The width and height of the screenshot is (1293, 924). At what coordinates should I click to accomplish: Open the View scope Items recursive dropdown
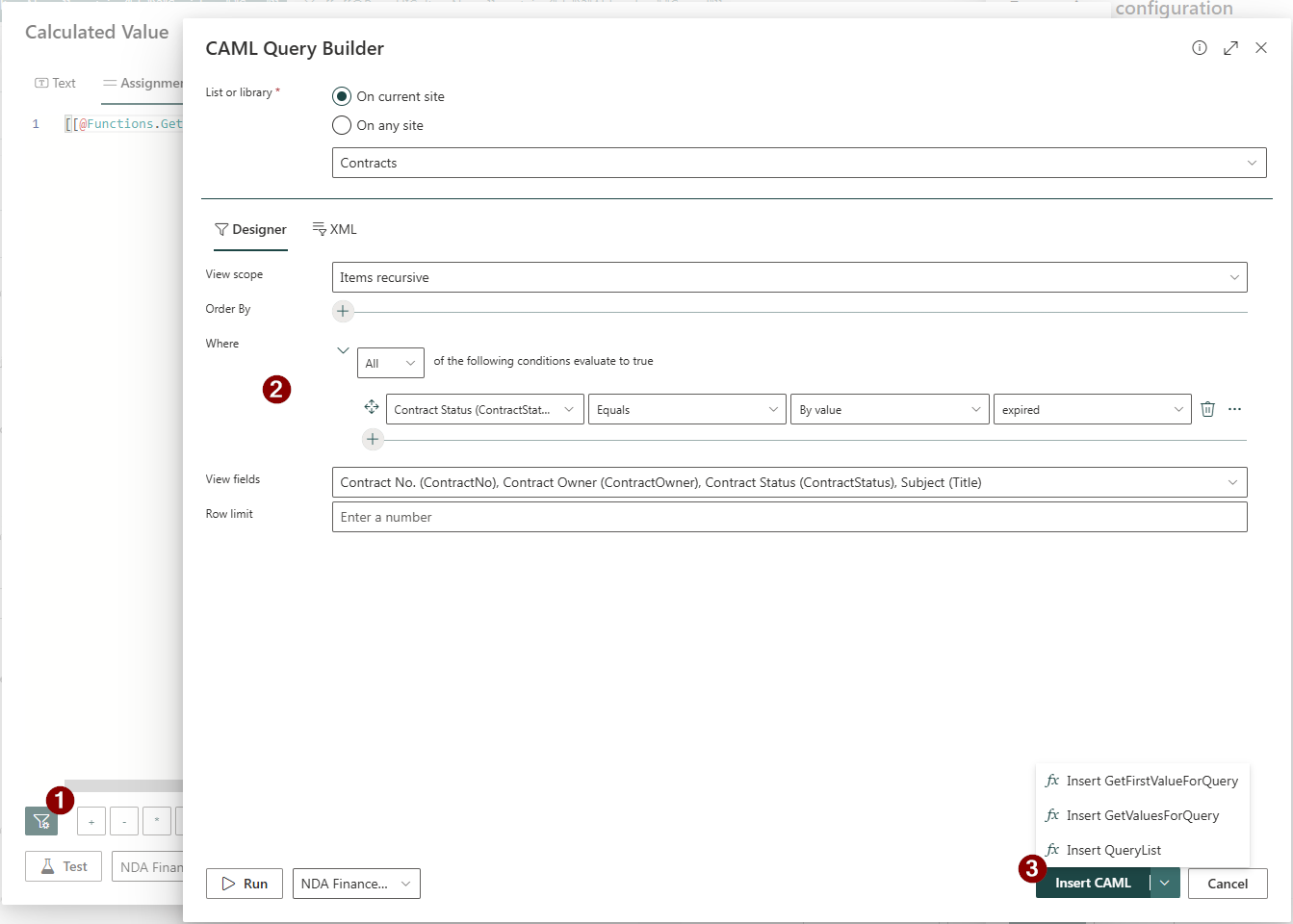[x=789, y=277]
